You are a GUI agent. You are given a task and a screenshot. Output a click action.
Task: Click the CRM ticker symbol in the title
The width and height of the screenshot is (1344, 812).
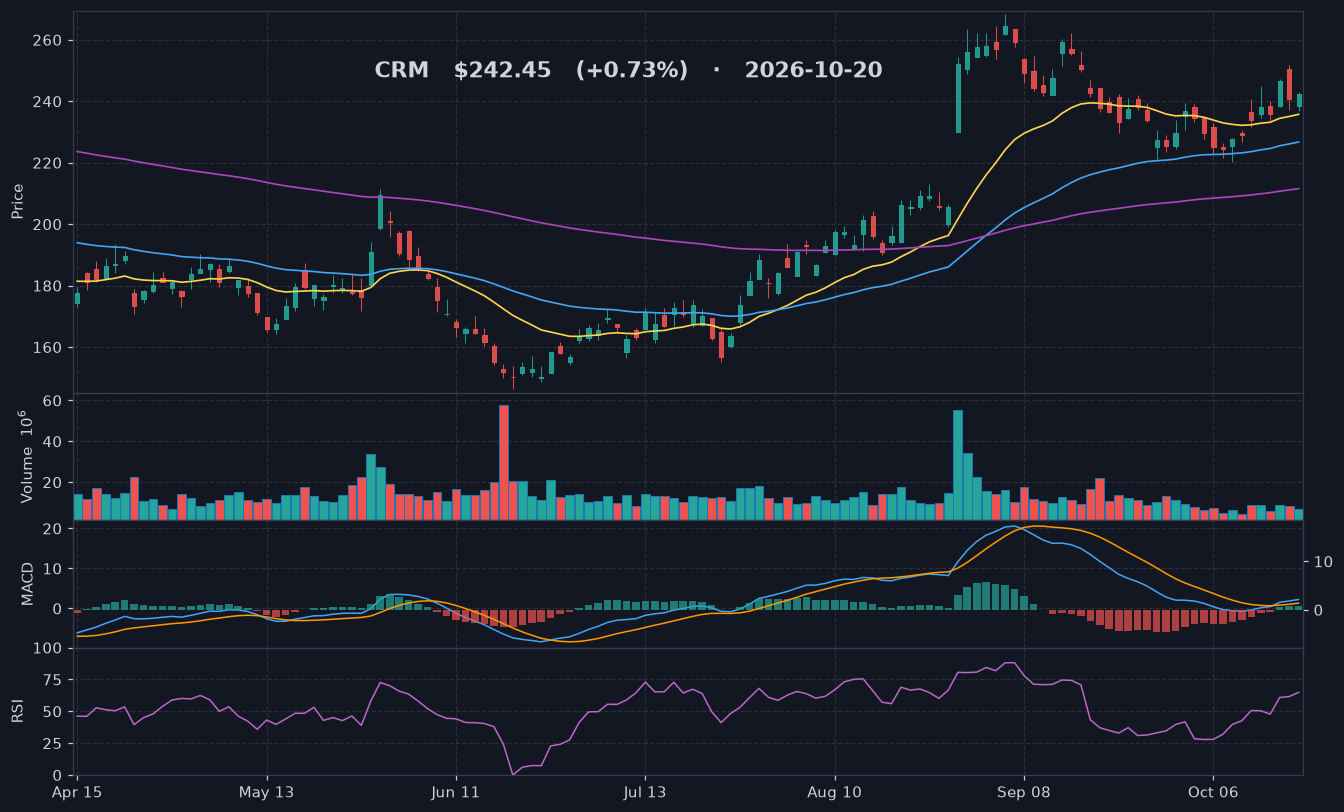[x=401, y=70]
